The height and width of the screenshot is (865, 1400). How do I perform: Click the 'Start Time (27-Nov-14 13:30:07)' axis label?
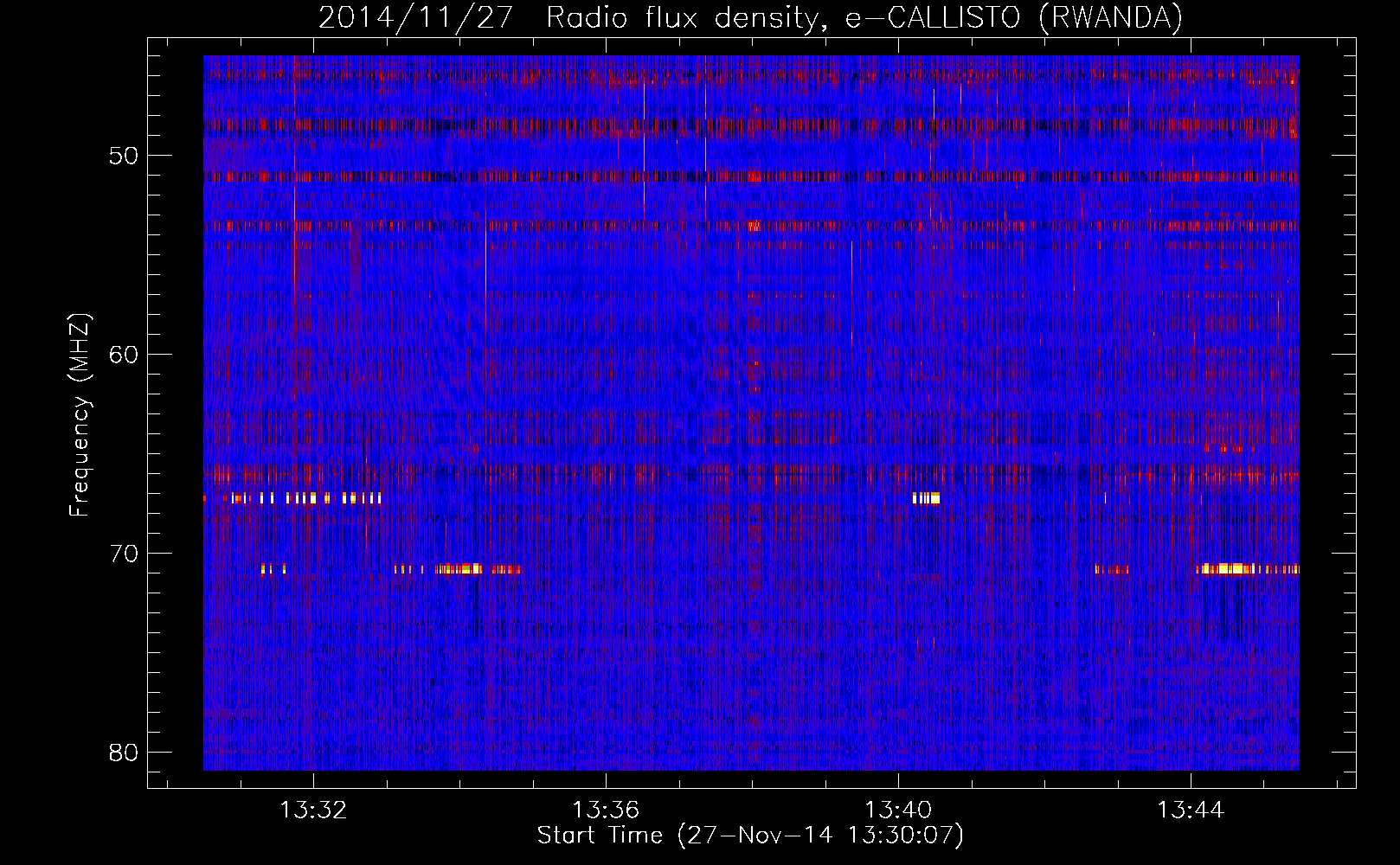pyautogui.click(x=750, y=836)
